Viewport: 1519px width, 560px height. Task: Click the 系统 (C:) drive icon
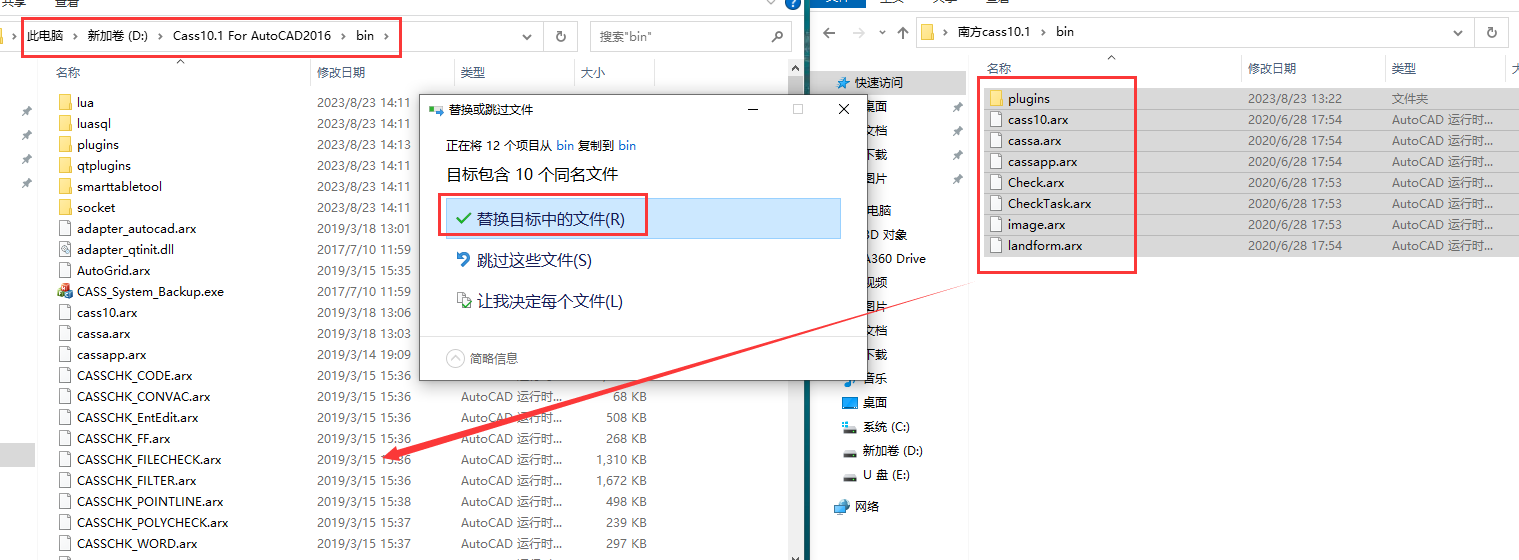click(x=849, y=426)
